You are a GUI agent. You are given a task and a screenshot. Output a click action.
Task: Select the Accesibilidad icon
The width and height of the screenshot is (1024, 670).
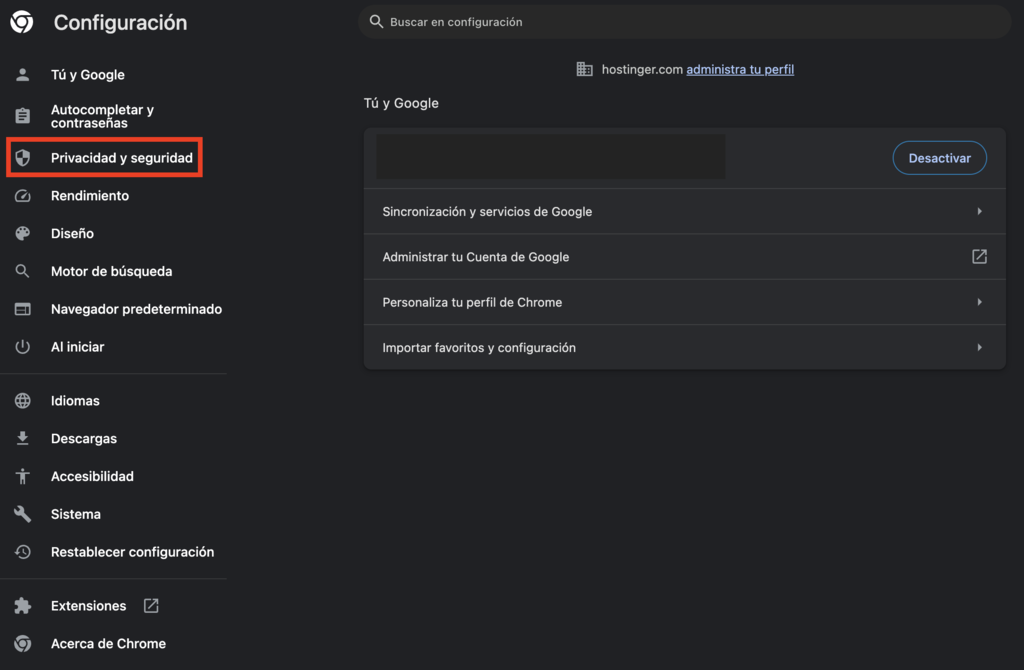(24, 476)
